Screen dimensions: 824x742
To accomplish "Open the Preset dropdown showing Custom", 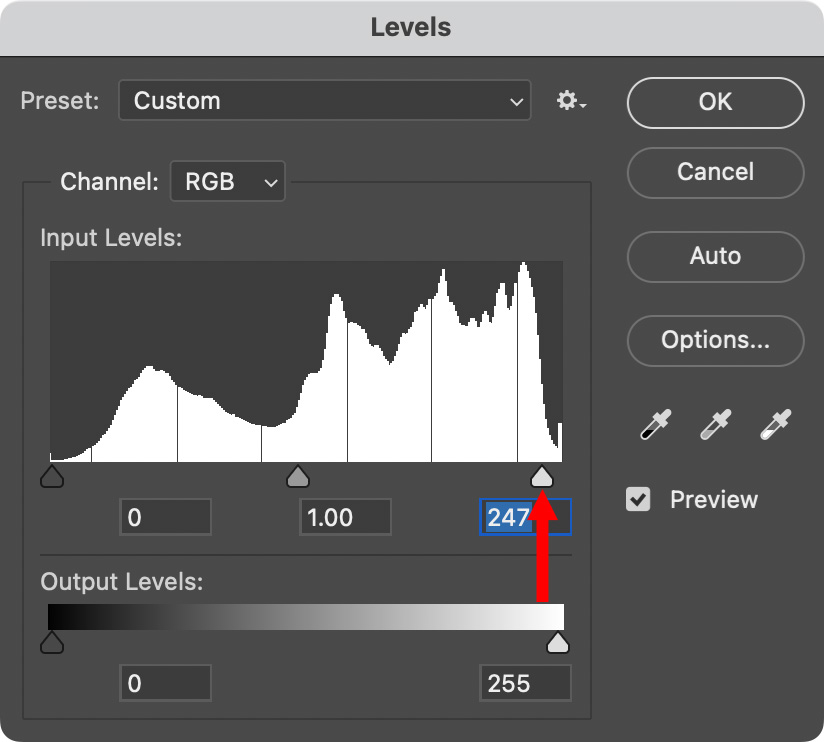I will (x=325, y=101).
